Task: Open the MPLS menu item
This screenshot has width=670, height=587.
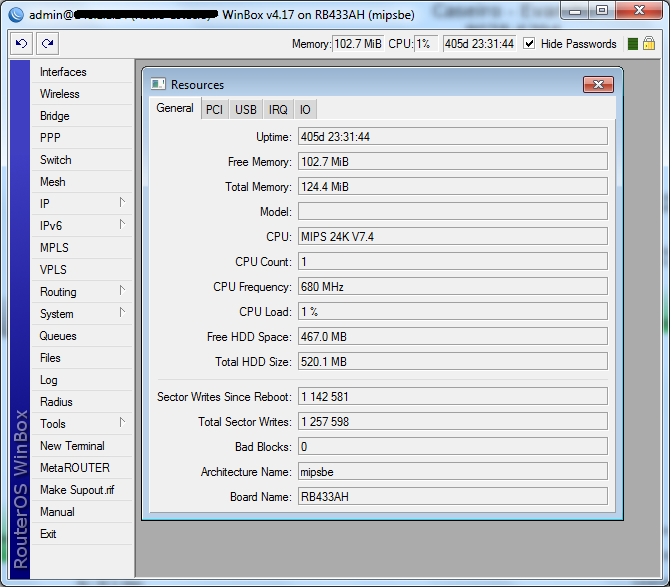Action: (82, 248)
